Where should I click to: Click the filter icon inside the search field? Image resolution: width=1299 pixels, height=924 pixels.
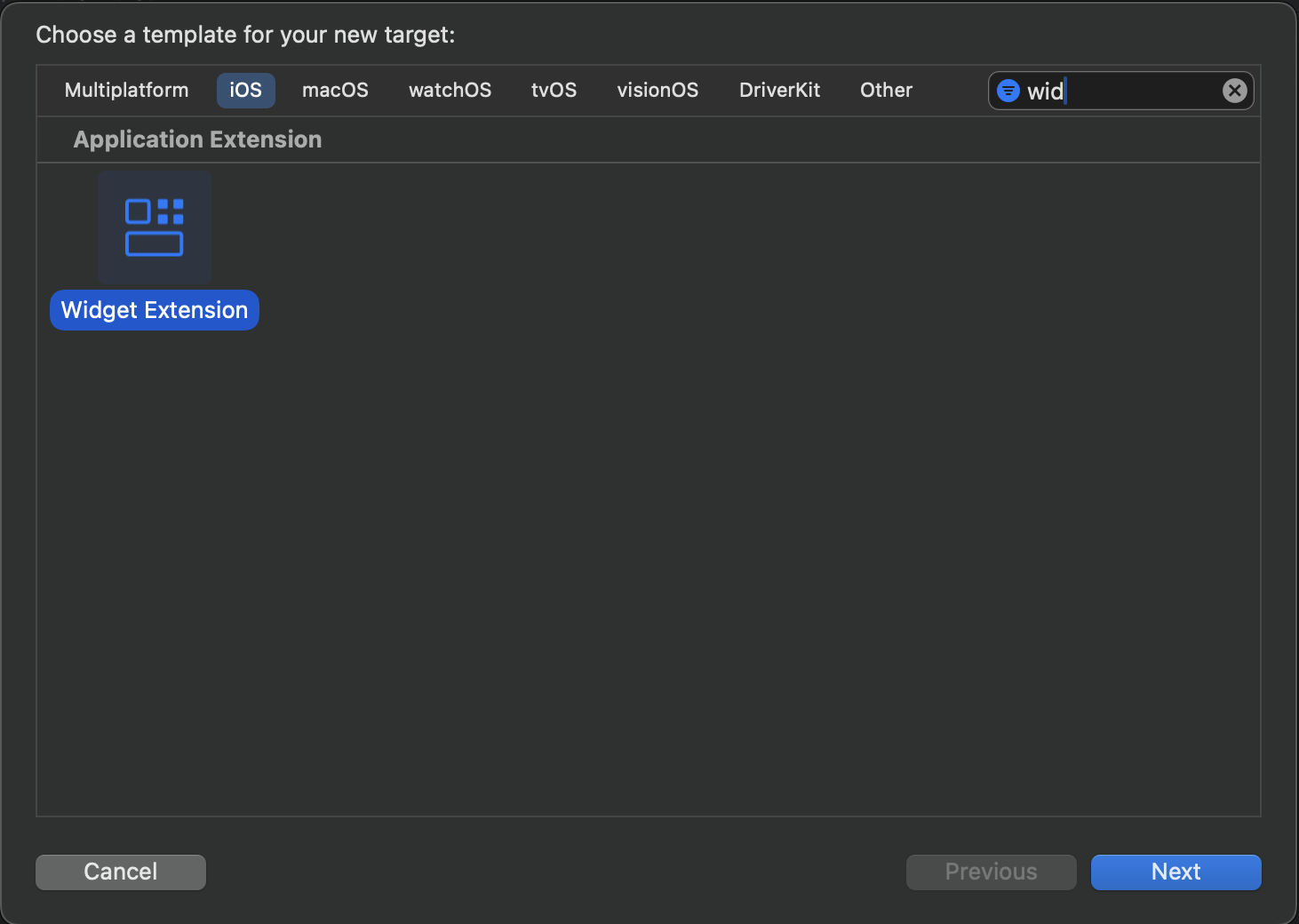tap(1008, 90)
